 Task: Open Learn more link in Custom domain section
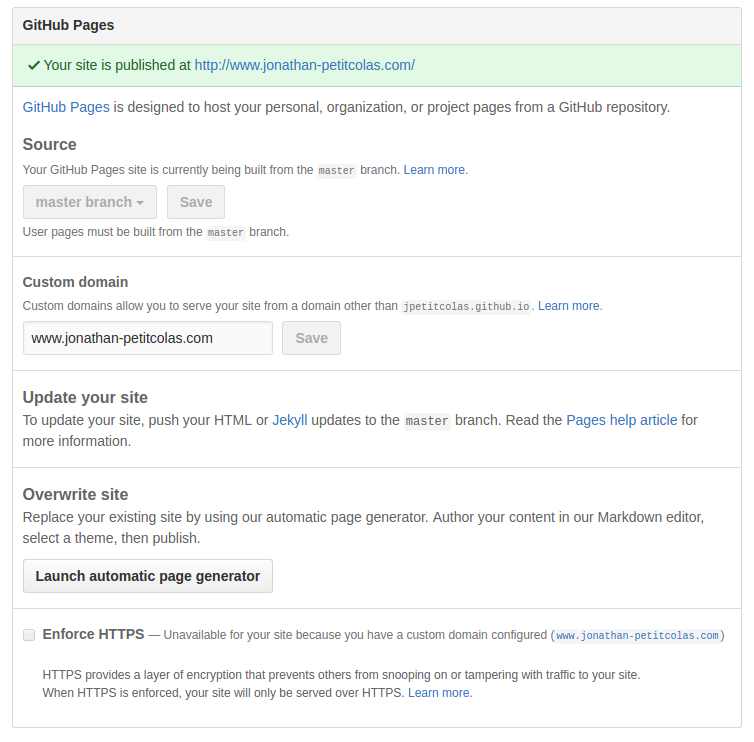coord(568,306)
